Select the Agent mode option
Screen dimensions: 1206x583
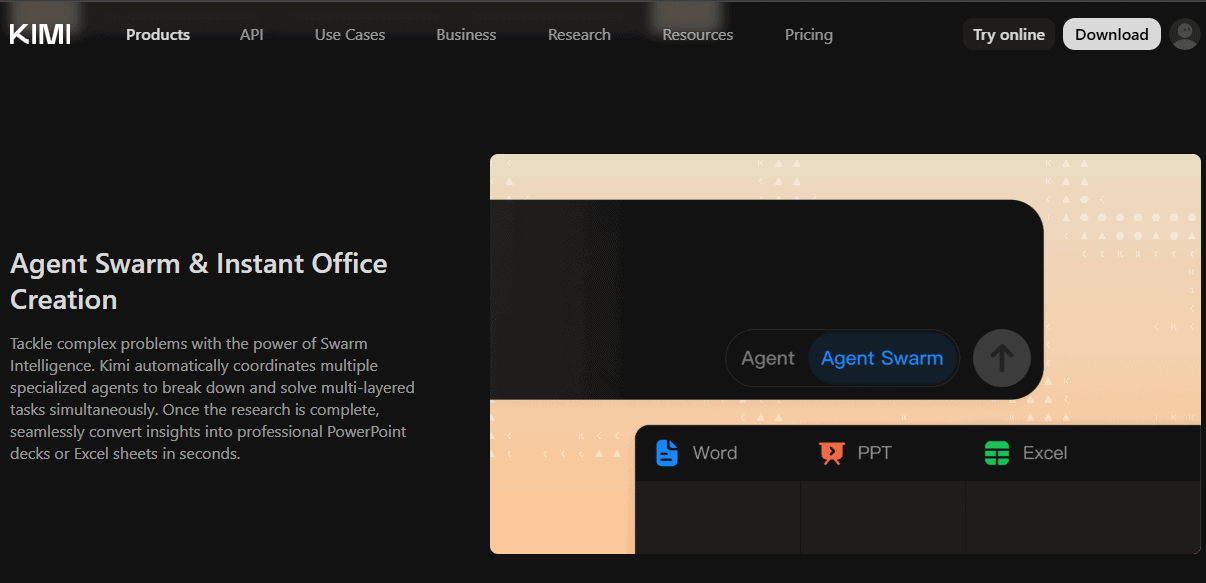coord(768,358)
